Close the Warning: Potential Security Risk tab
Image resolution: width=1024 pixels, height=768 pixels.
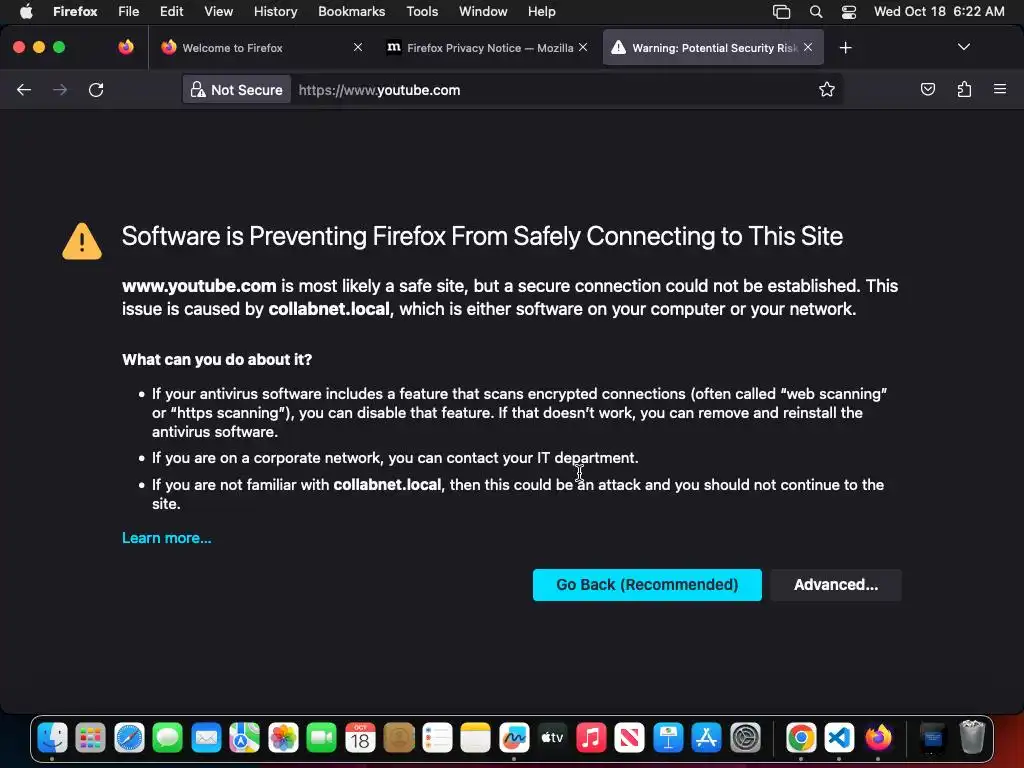tap(808, 47)
